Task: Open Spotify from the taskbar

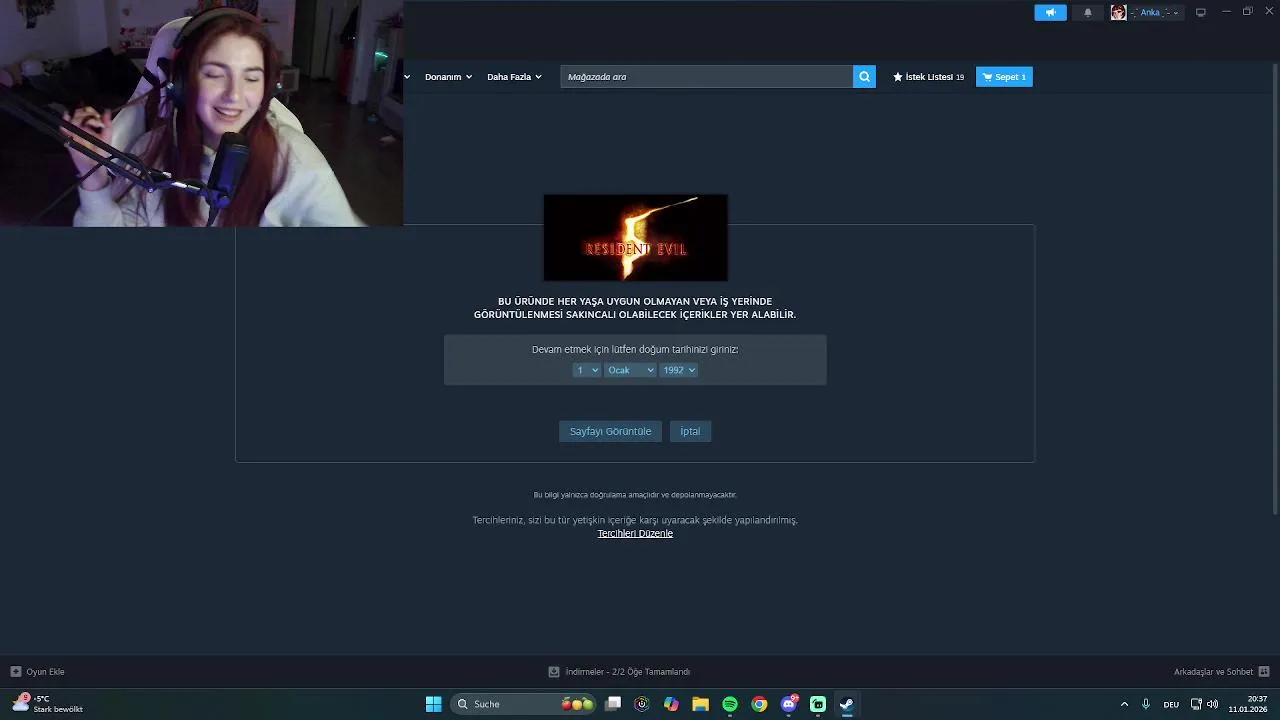Action: click(730, 704)
